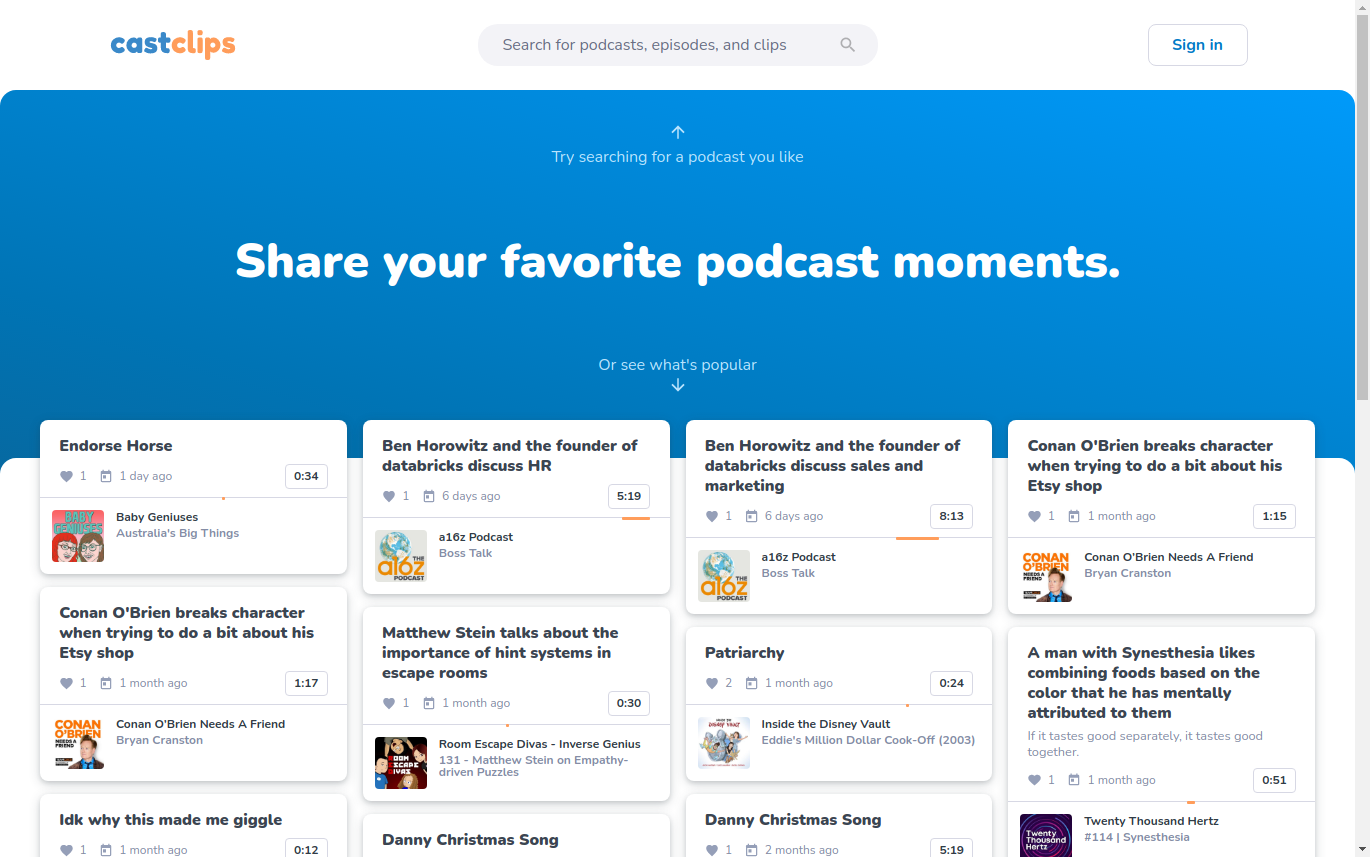Click the 0:12 duration badge
This screenshot has height=857, width=1370.
pyautogui.click(x=306, y=849)
